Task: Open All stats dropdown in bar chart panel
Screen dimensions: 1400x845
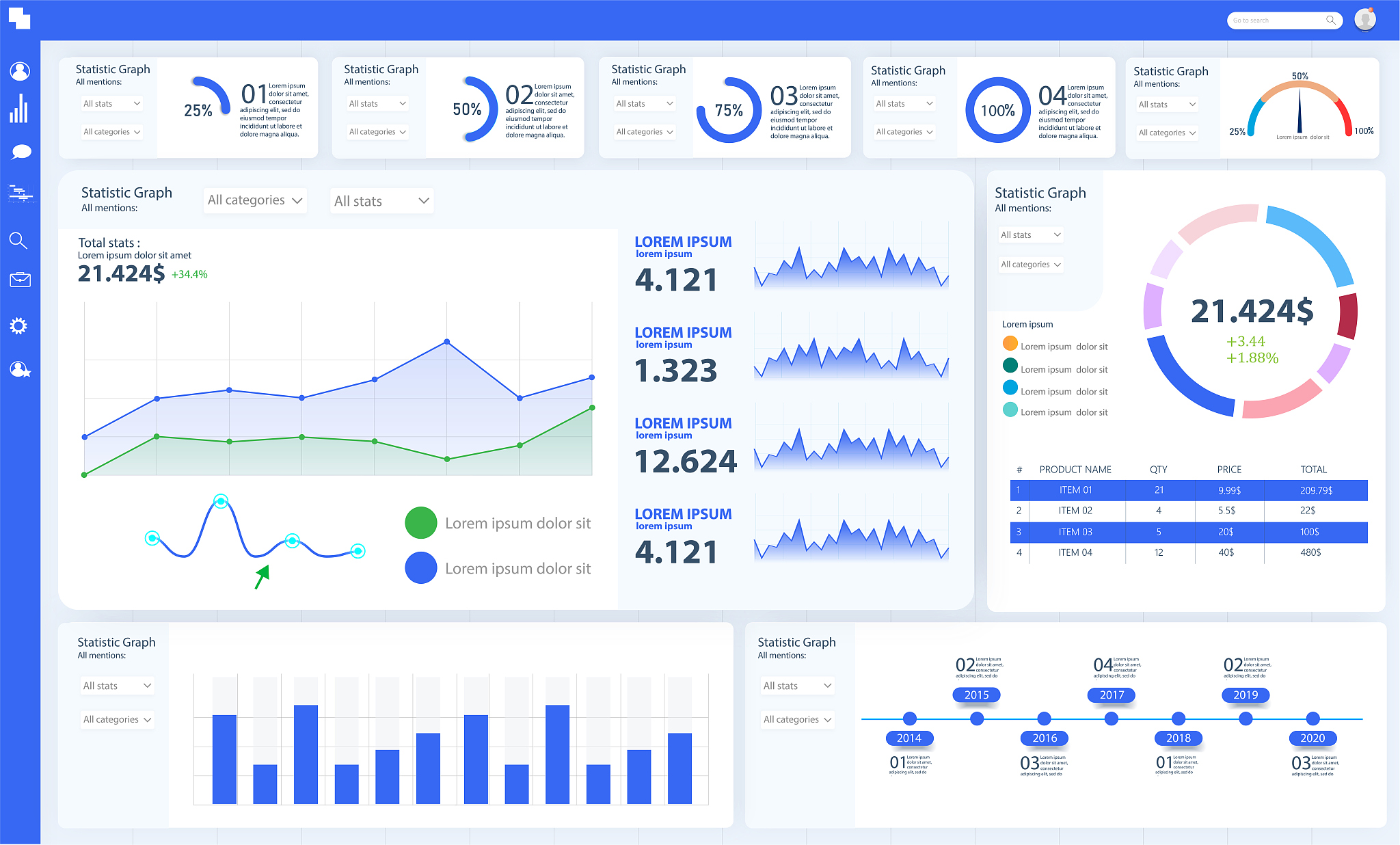Action: click(117, 686)
